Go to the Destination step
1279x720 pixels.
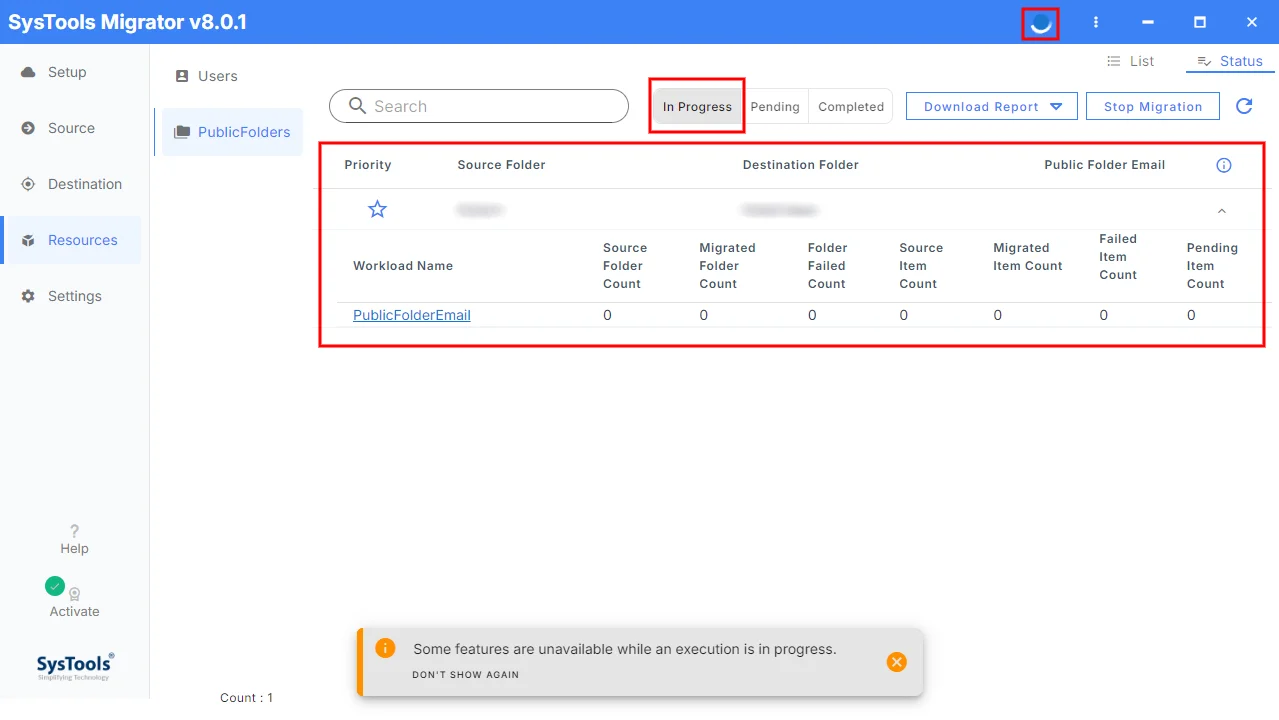(x=71, y=184)
